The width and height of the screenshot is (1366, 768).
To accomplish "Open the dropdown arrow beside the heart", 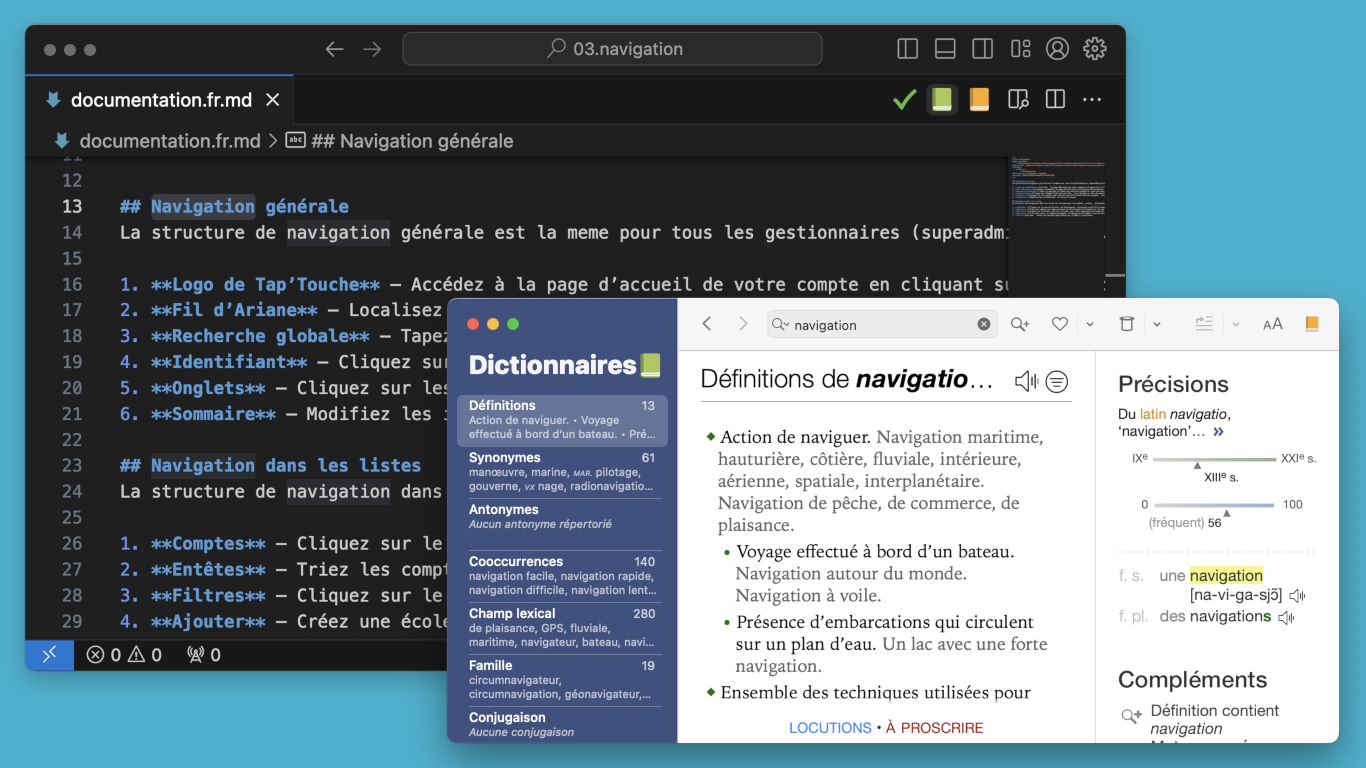I will click(x=1089, y=324).
